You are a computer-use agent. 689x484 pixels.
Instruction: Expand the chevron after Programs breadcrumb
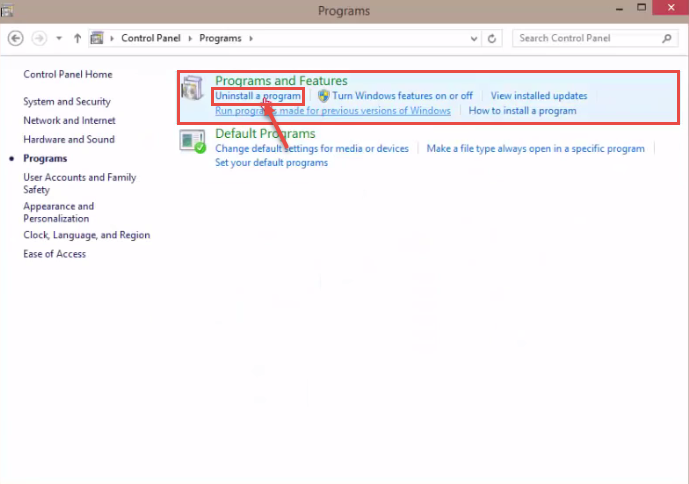pyautogui.click(x=251, y=38)
